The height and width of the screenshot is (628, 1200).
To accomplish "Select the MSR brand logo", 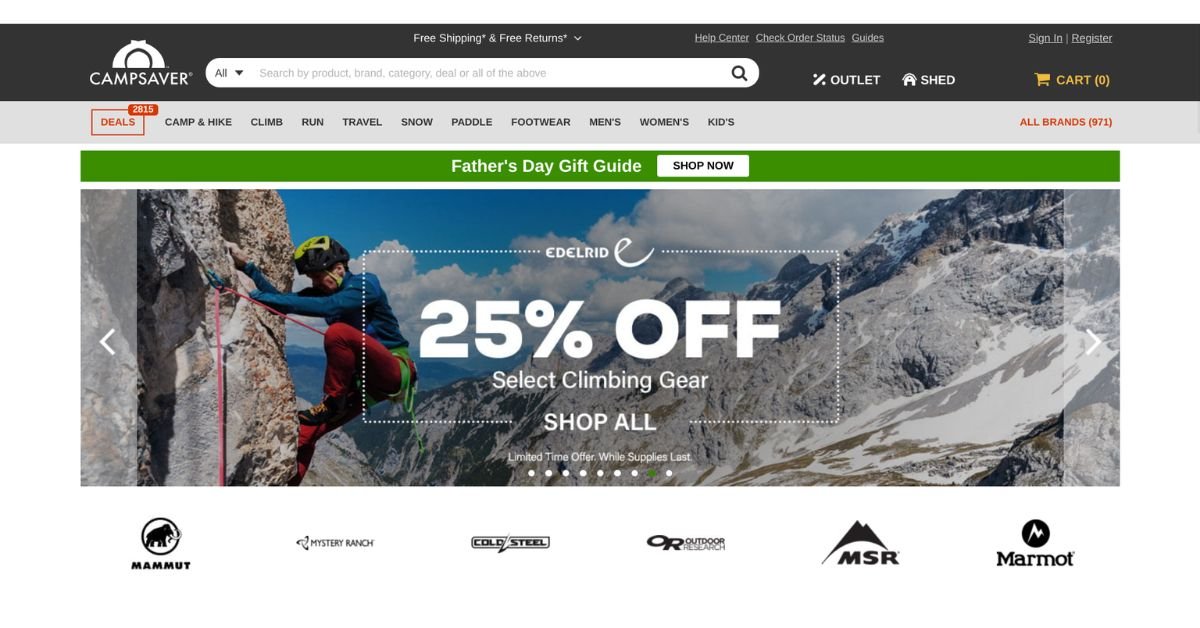I will [860, 543].
